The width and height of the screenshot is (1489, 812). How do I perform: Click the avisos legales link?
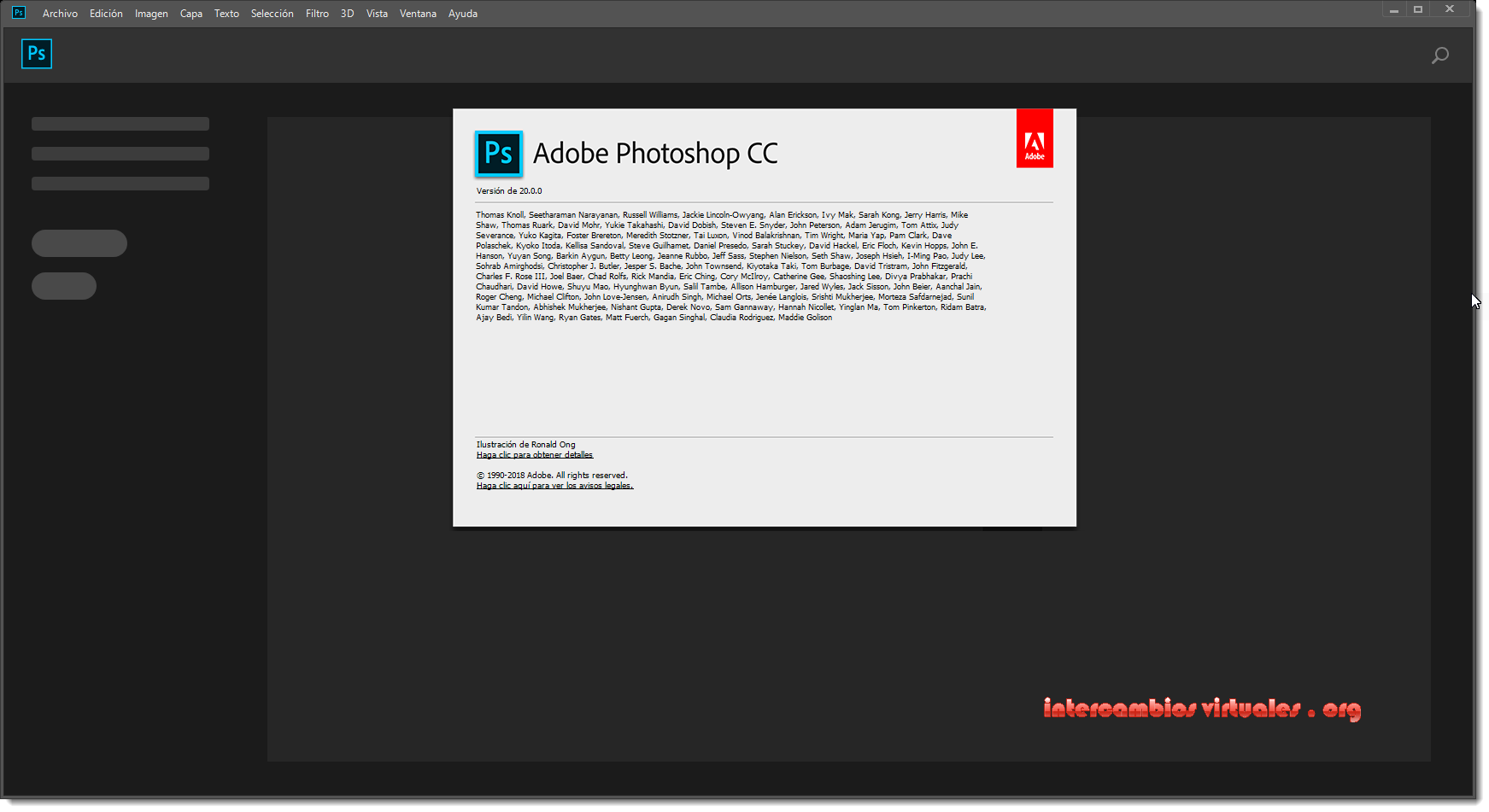[x=554, y=486]
